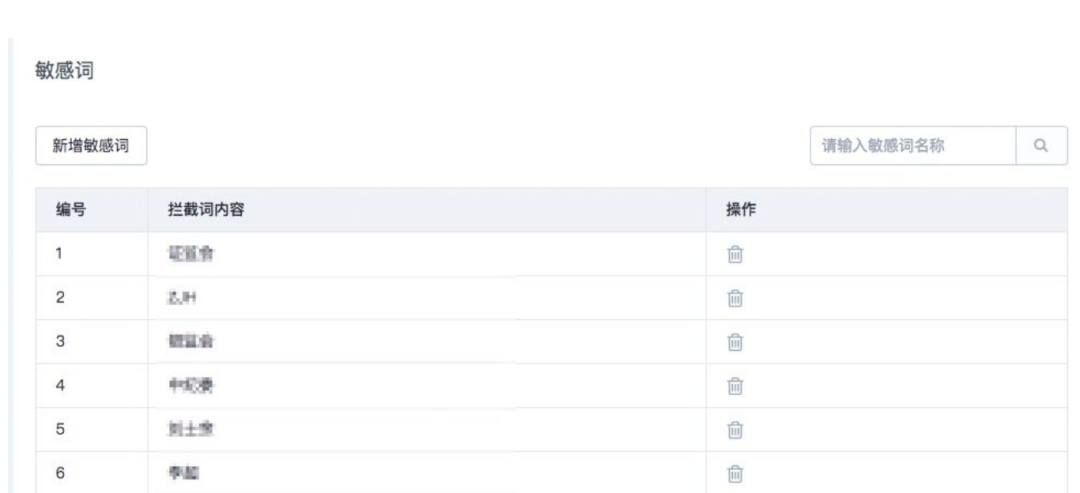Viewport: 1080px width, 493px height.
Task: Click the search magnifier icon
Action: tap(1041, 145)
